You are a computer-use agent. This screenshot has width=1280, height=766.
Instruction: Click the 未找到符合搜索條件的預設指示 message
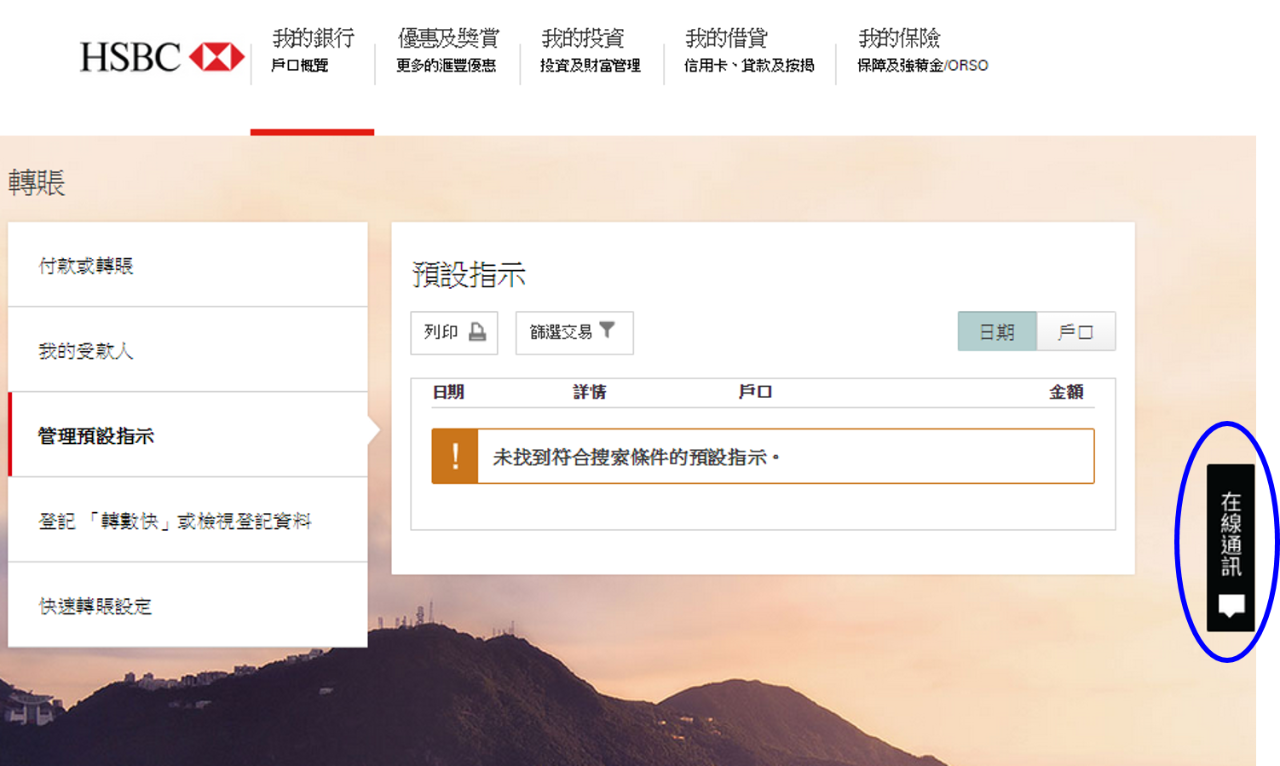click(x=636, y=457)
